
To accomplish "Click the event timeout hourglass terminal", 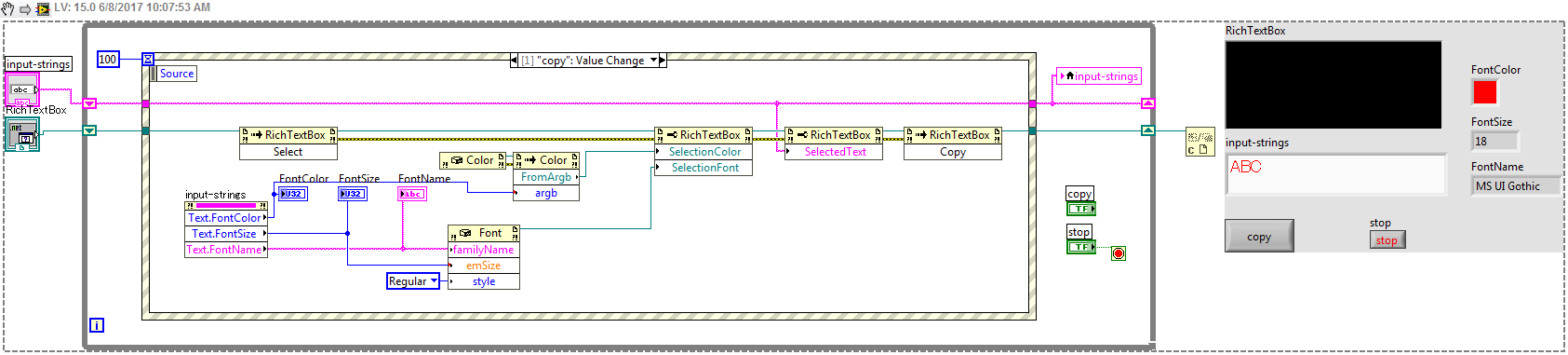I will click(148, 59).
